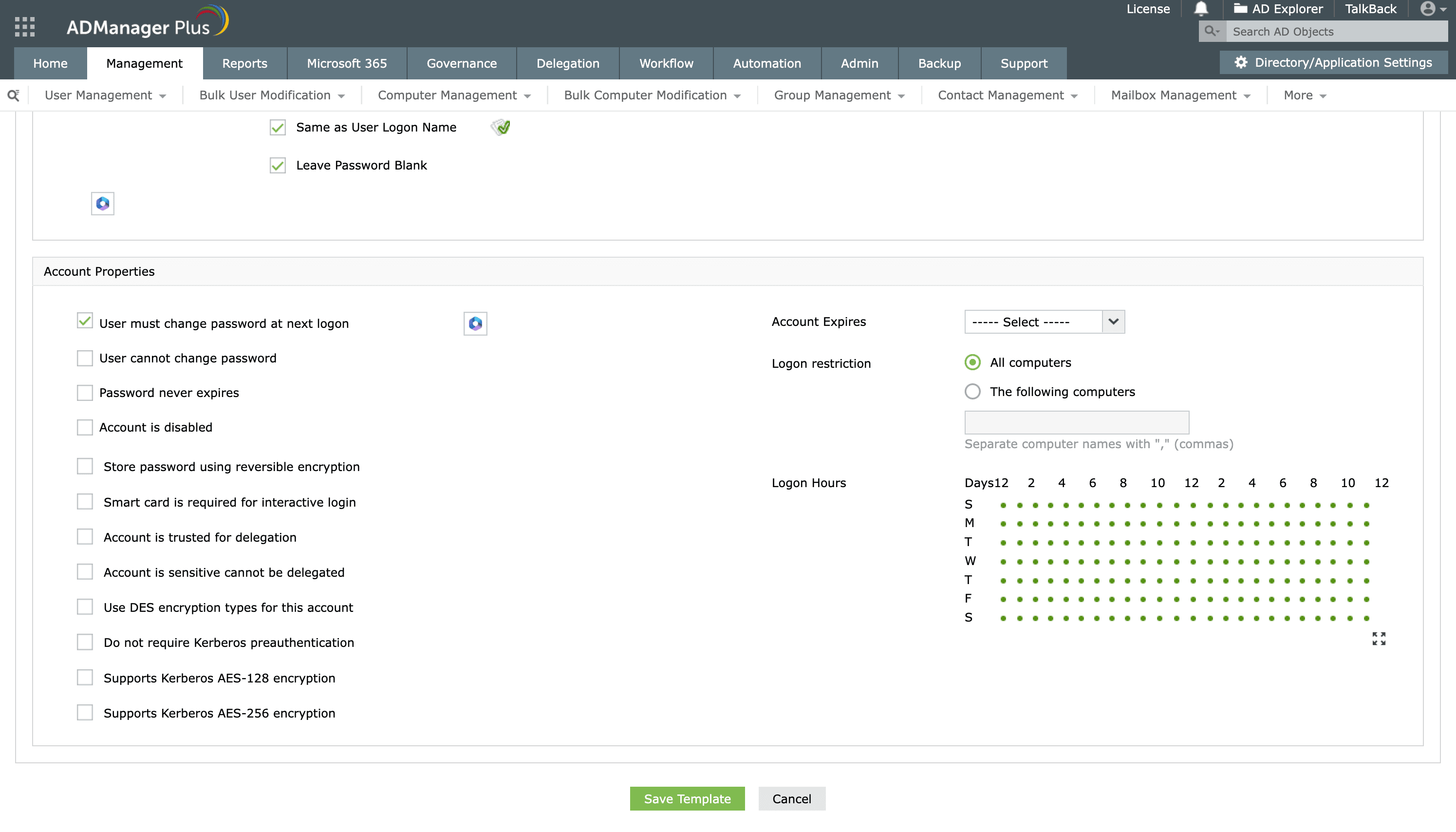
Task: Click hexagon icon beside User must change password
Action: coord(475,323)
